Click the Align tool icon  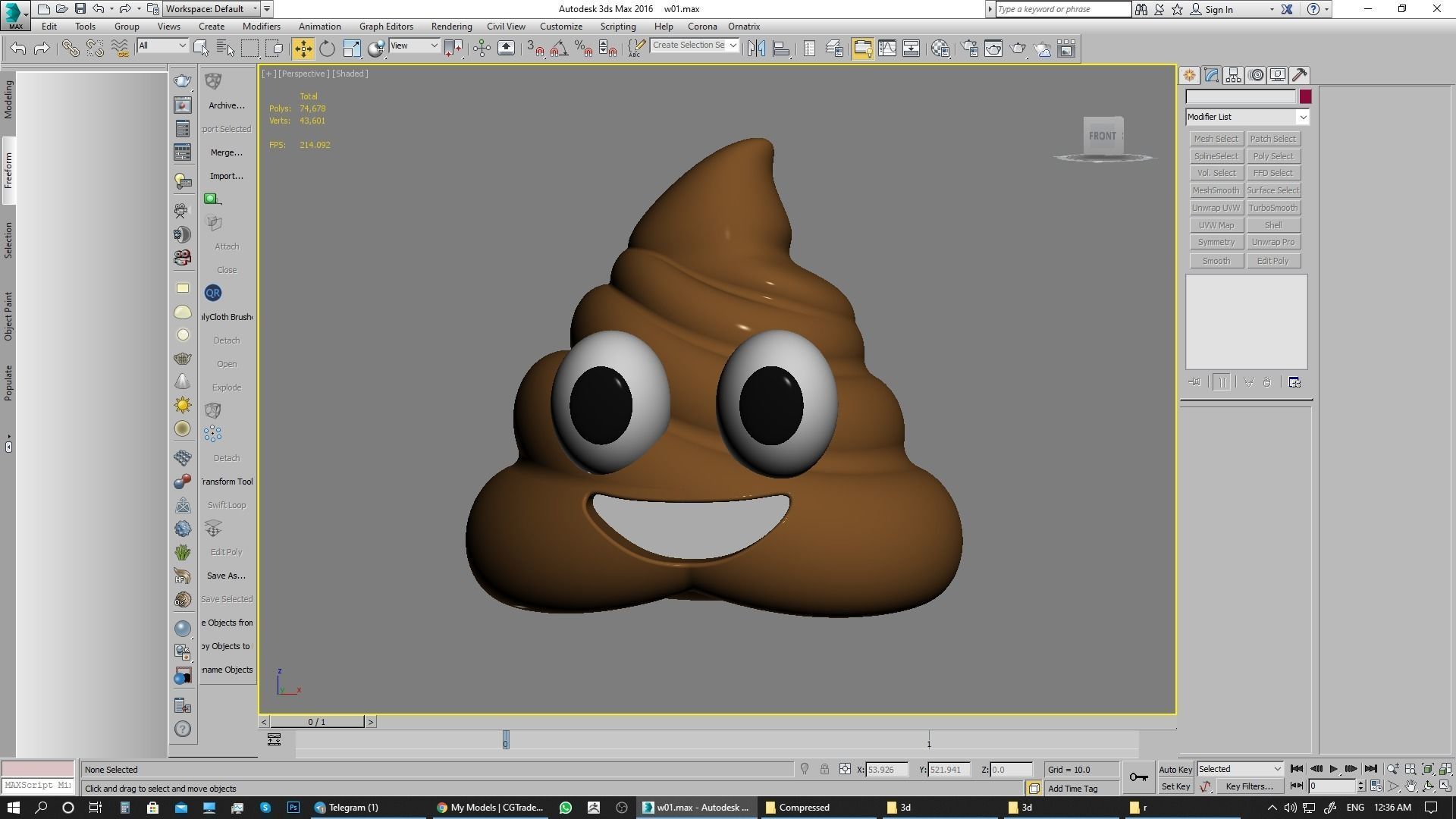coord(781,49)
